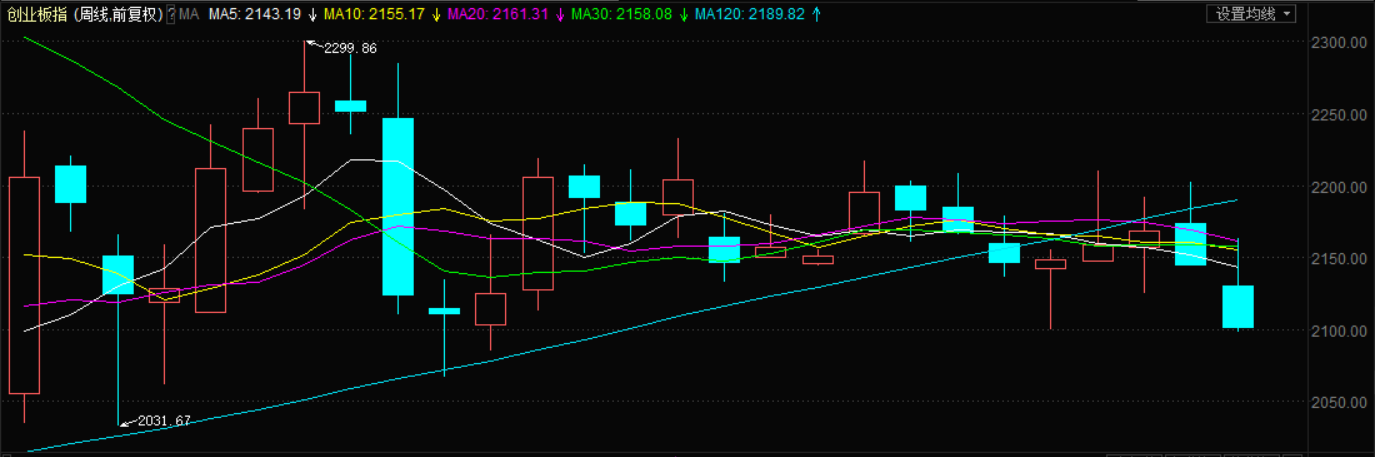The width and height of the screenshot is (1375, 457).
Task: Click the large cyan candlestick below MA5 peak
Action: [398, 206]
